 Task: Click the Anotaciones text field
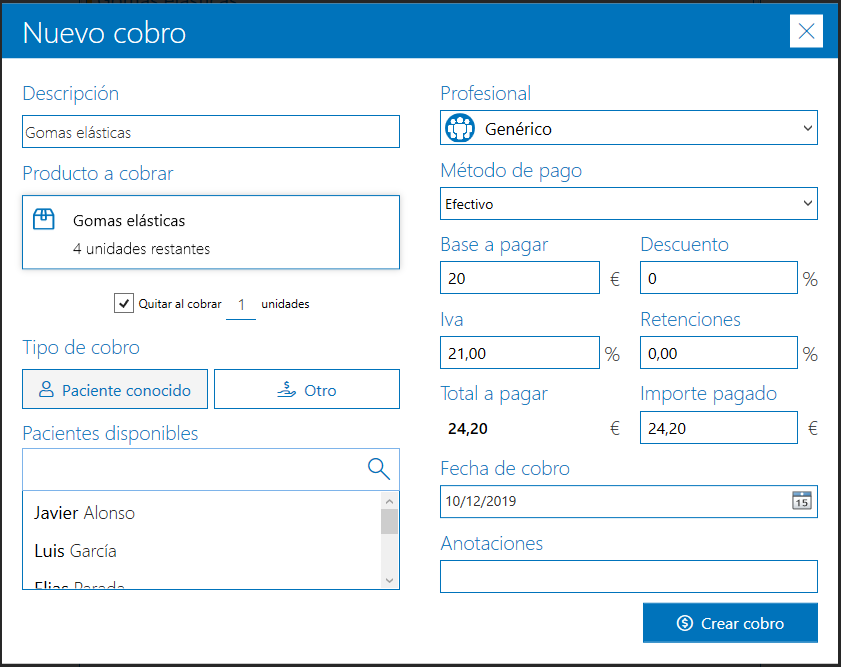point(628,576)
